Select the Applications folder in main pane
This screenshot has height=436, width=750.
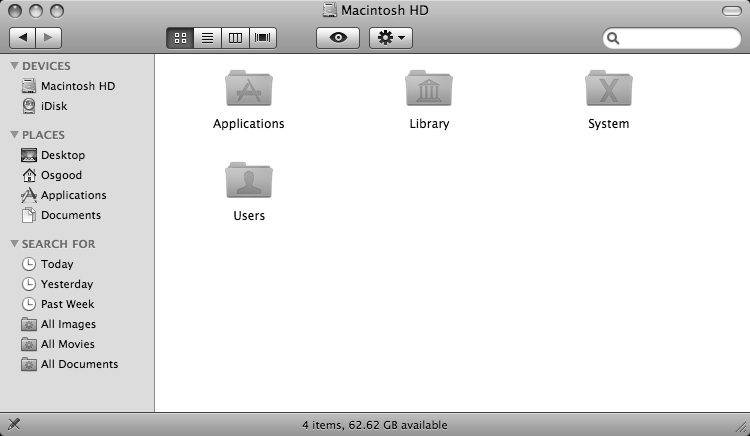pos(249,88)
